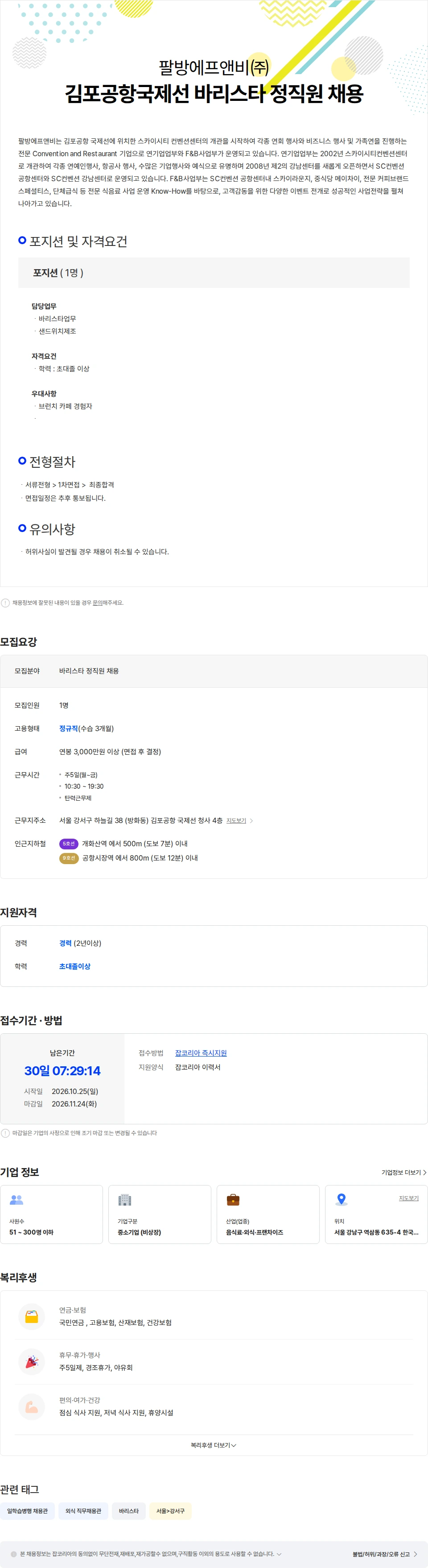Open 기업정보 더보기

pos(401,1172)
